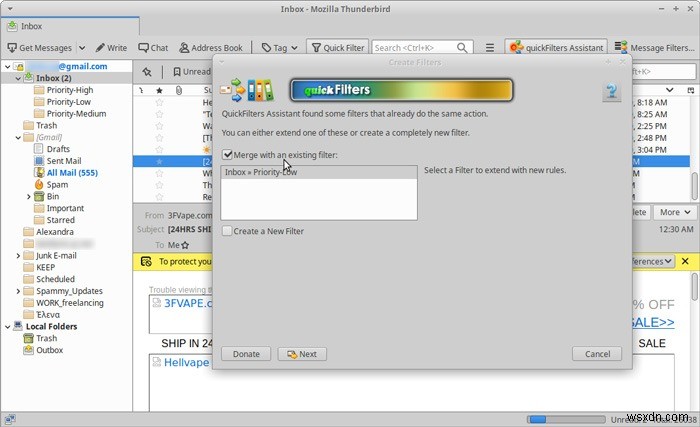Star the Me contact in To field
This screenshot has height=427, width=700.
(185, 245)
